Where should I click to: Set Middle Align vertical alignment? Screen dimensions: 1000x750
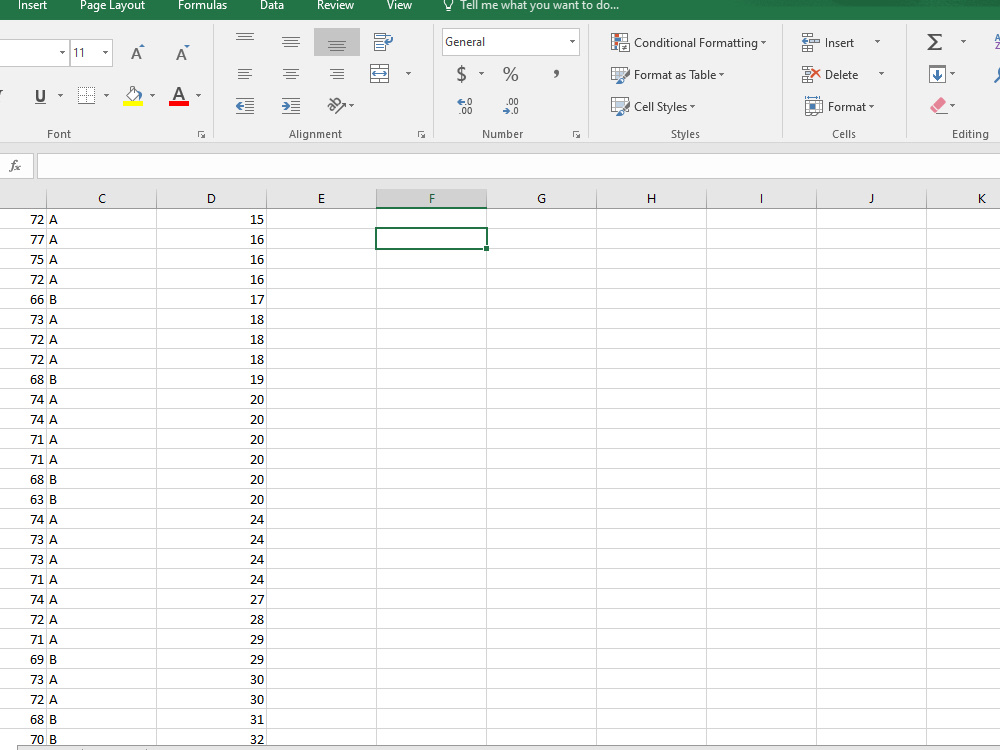pyautogui.click(x=291, y=42)
